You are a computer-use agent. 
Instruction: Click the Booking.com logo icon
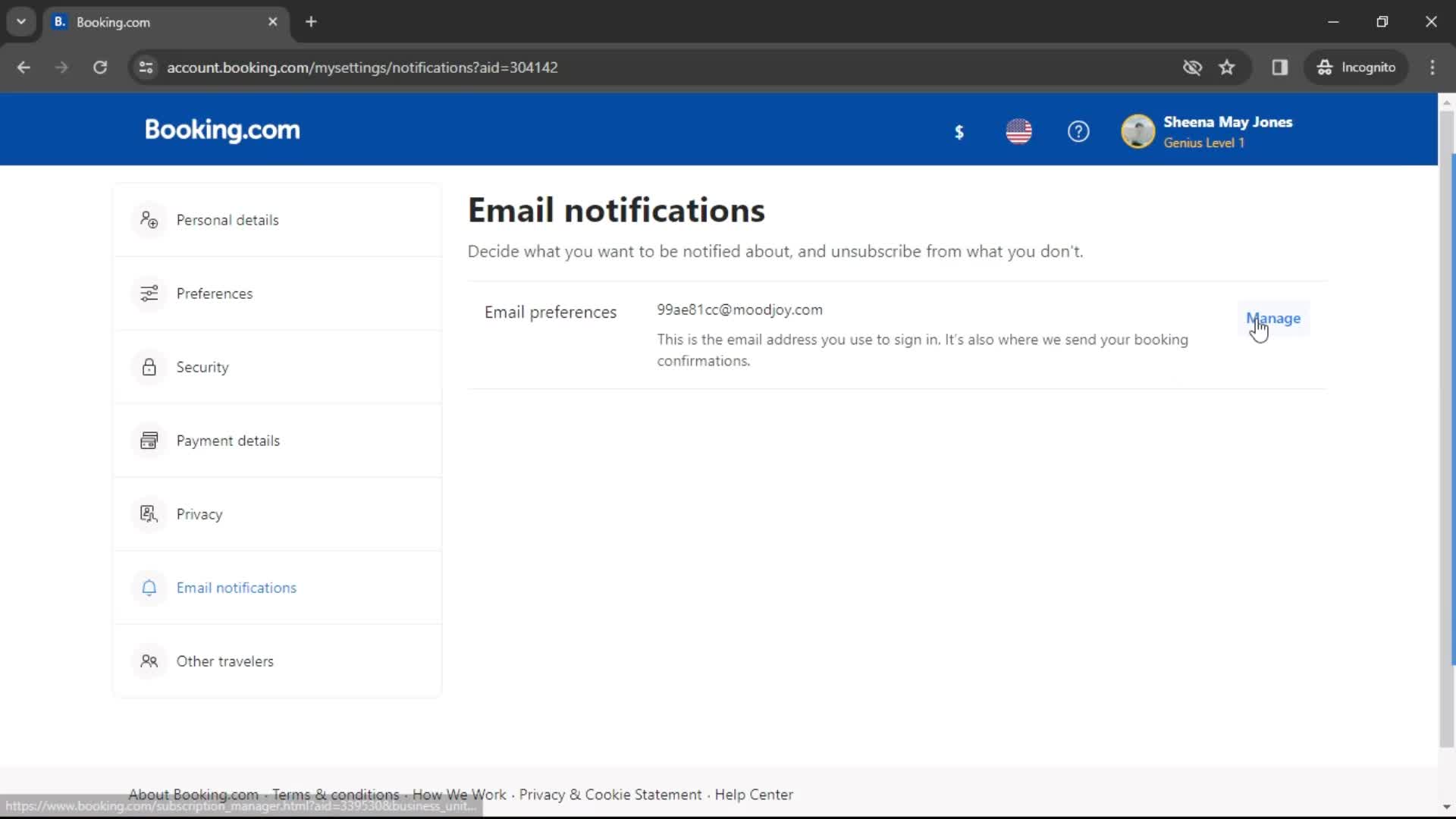click(x=223, y=130)
